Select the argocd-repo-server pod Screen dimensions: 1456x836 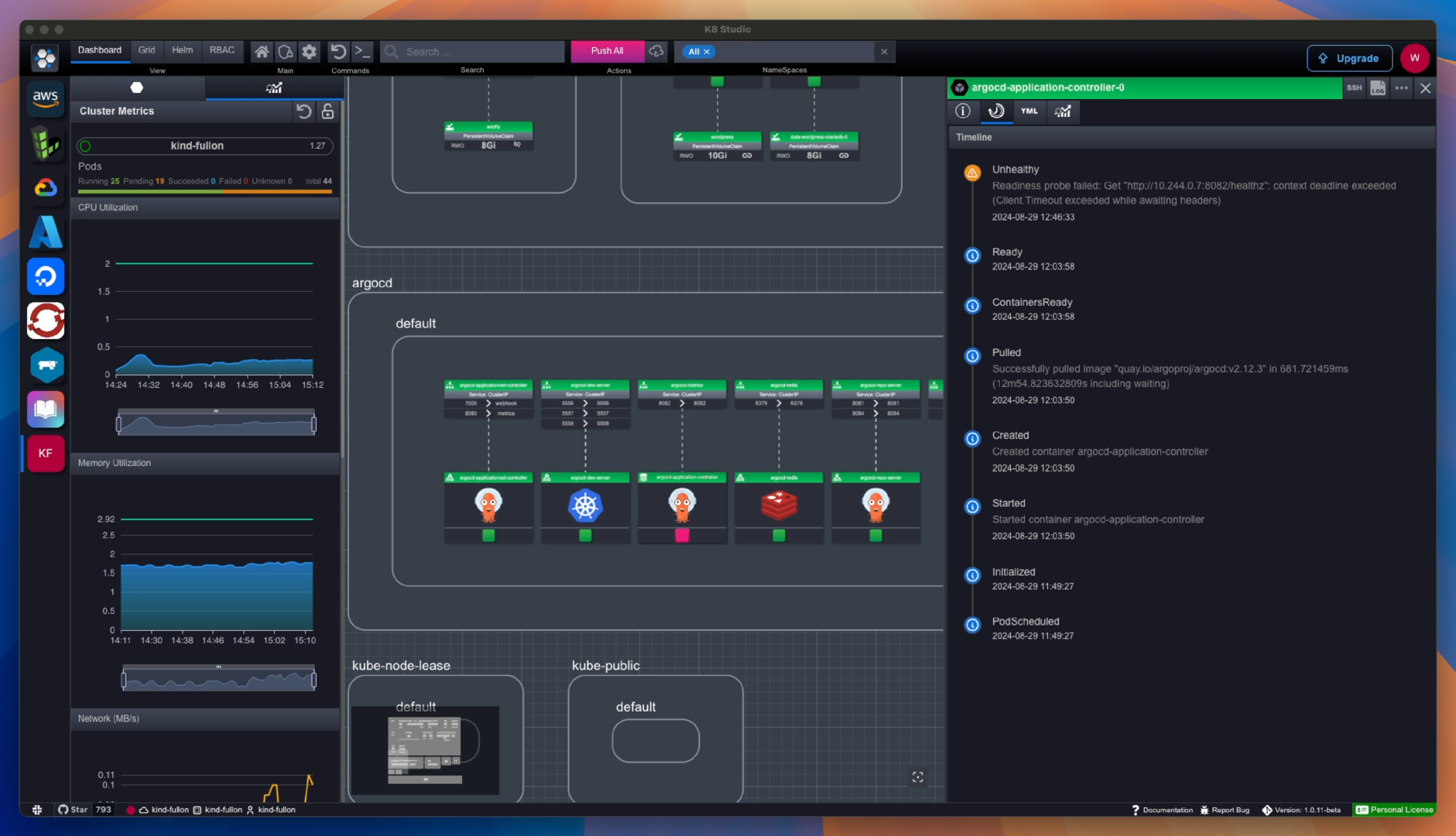tap(875, 507)
